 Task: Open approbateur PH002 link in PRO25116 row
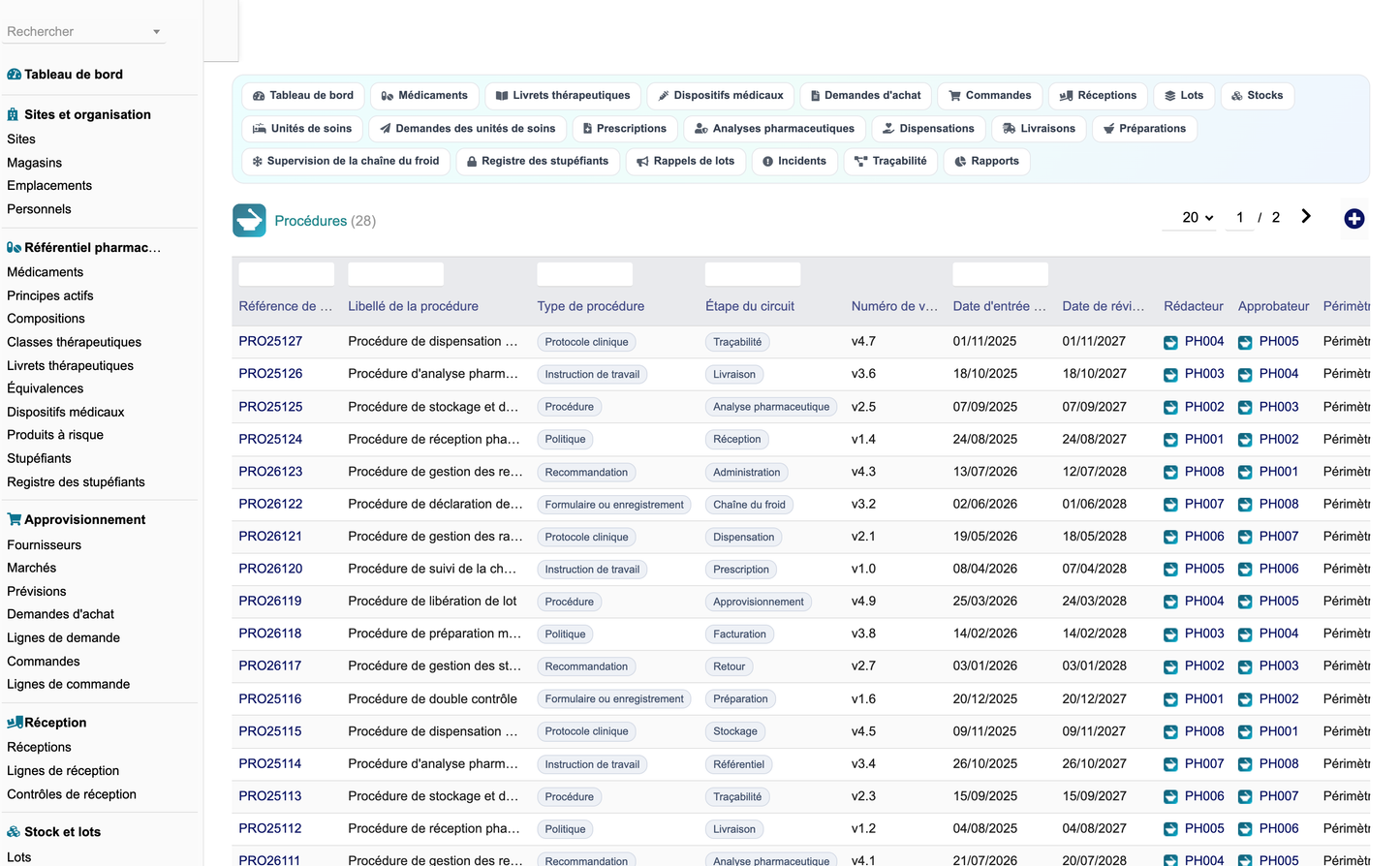click(x=1279, y=699)
